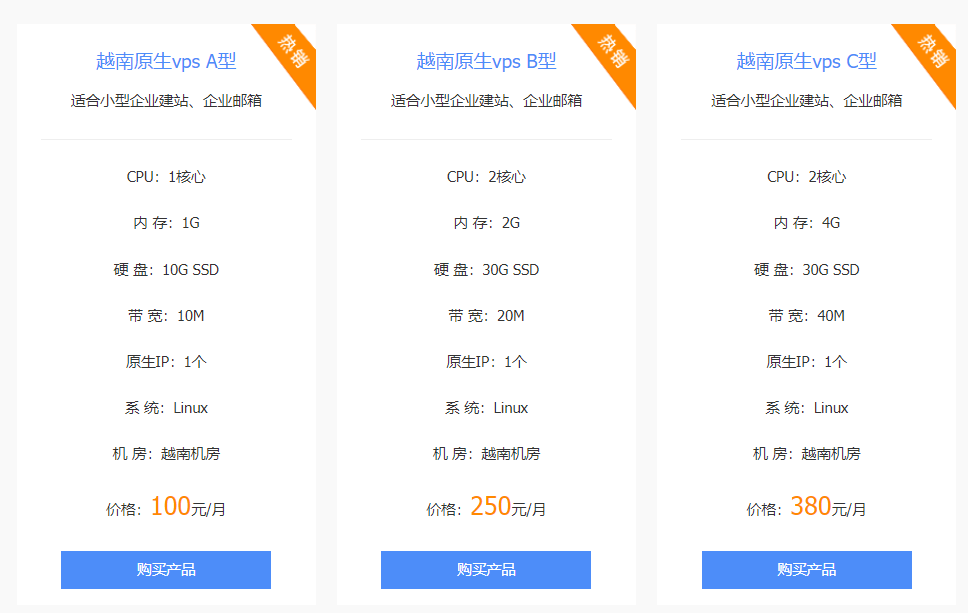968x613 pixels.
Task: Select the 100元/月 price on A型
Action: tap(165, 507)
